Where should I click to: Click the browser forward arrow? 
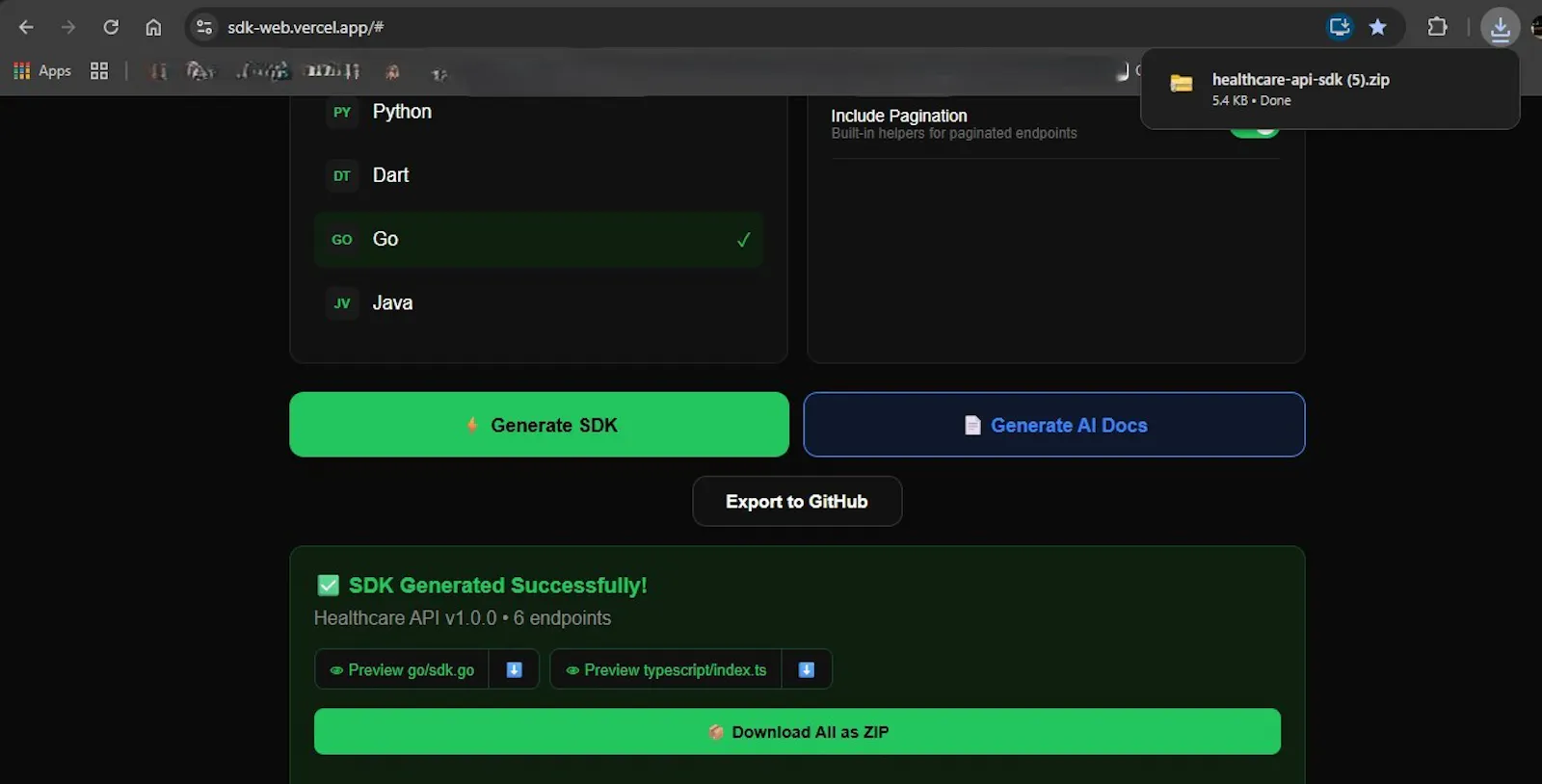67,27
